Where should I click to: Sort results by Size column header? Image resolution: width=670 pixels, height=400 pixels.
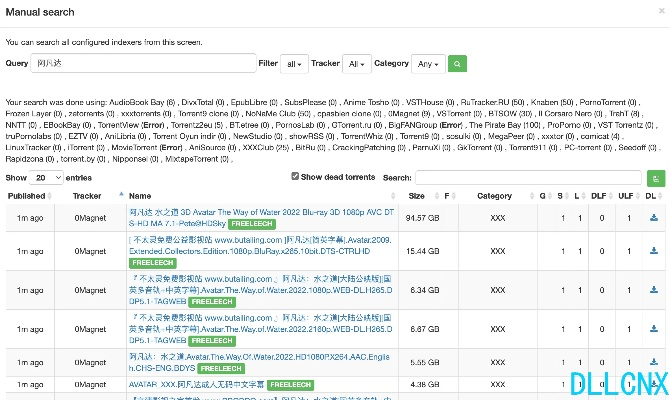417,196
